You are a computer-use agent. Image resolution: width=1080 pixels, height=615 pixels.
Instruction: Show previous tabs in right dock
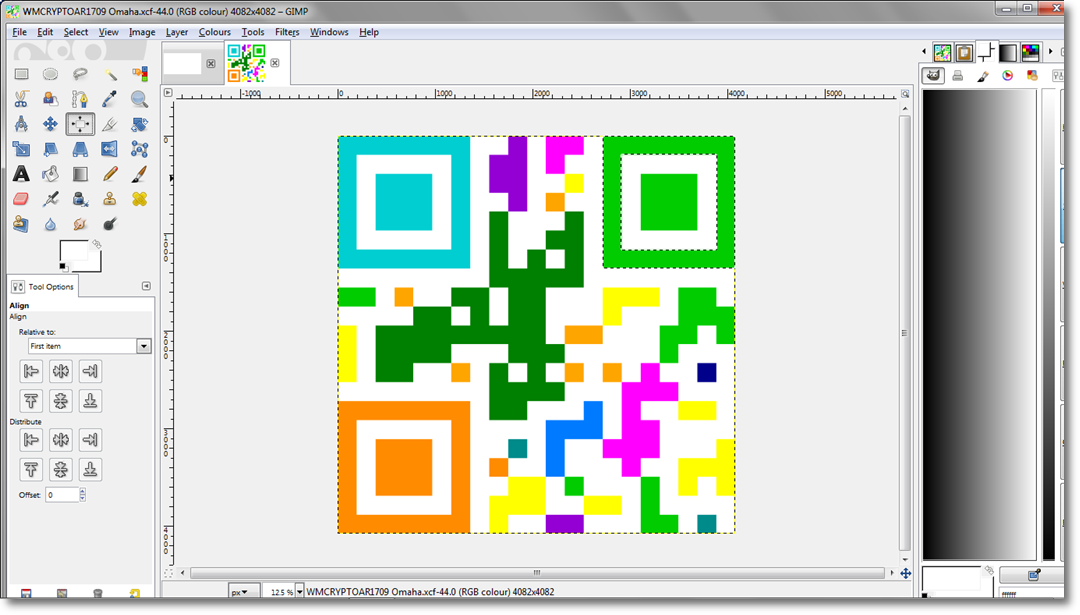coord(924,52)
